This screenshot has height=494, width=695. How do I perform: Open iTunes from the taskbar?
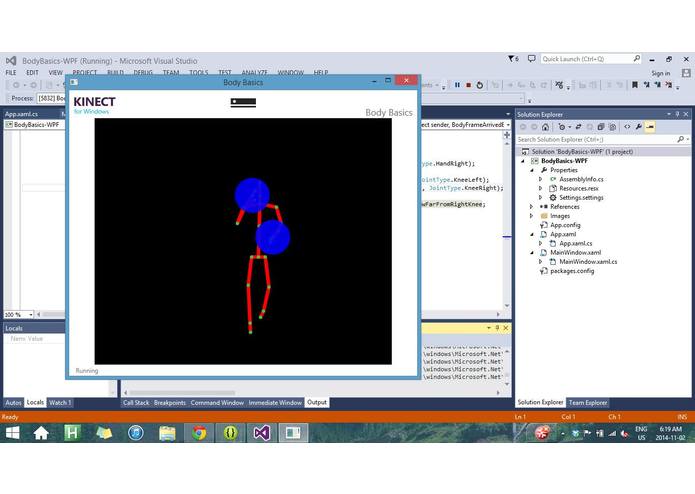136,432
